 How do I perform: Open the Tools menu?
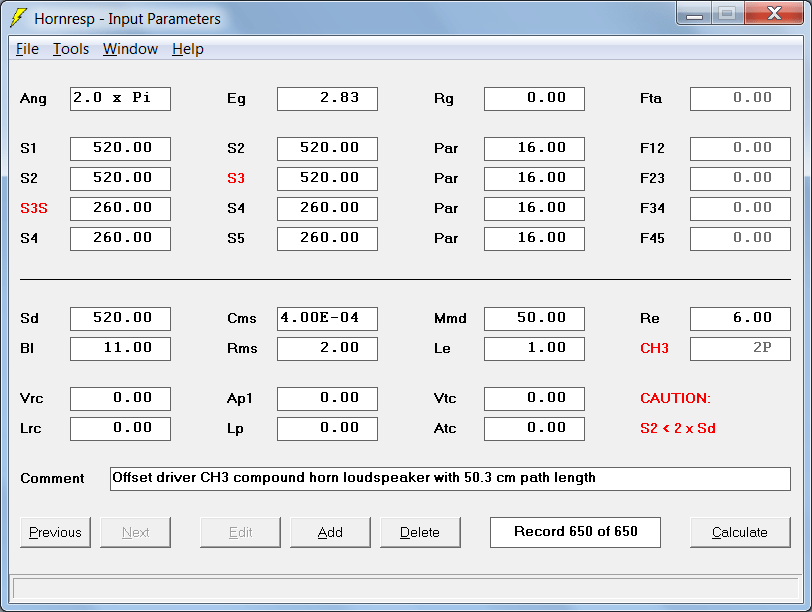tap(71, 49)
